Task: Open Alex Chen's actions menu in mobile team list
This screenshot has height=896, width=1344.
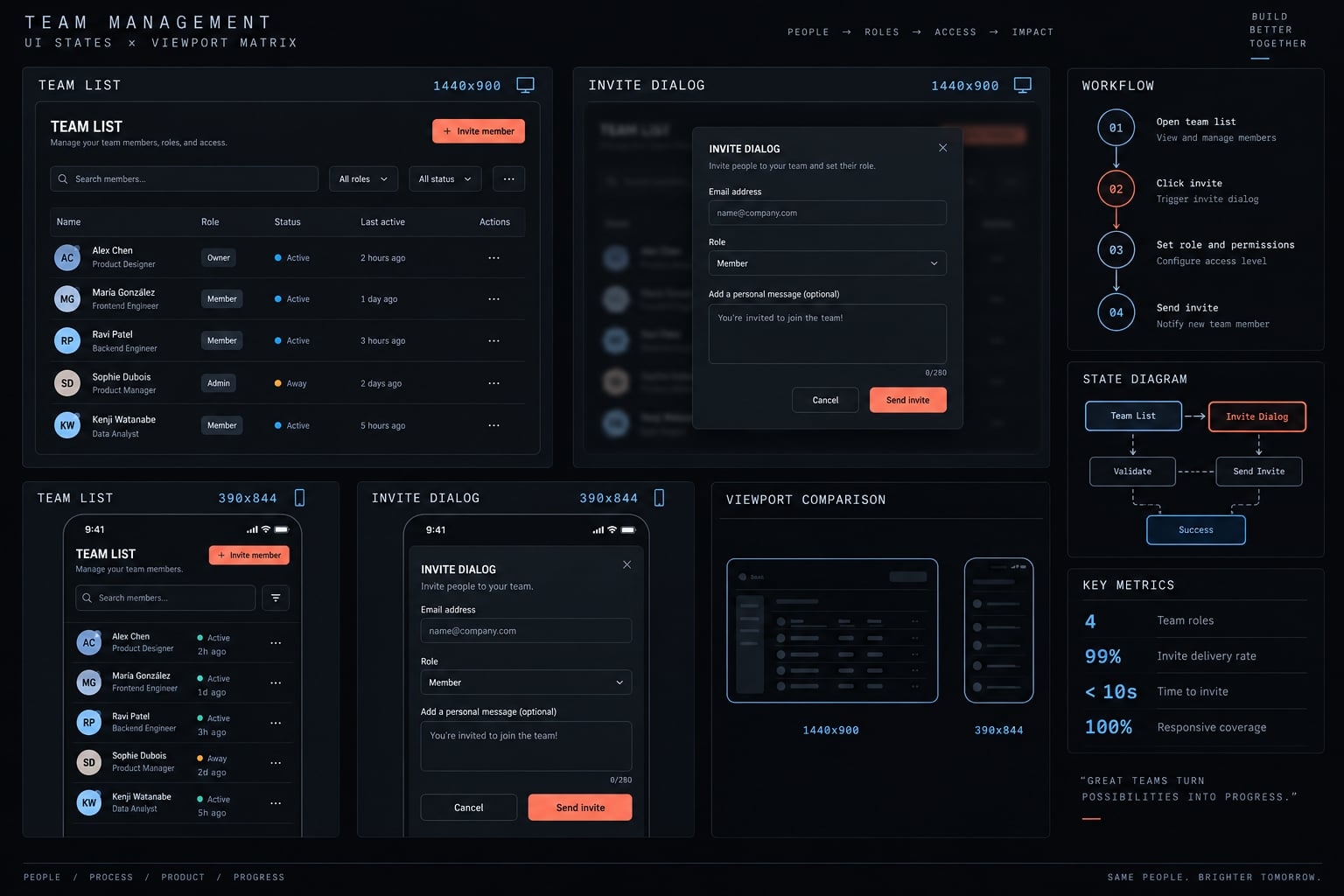Action: 276,643
